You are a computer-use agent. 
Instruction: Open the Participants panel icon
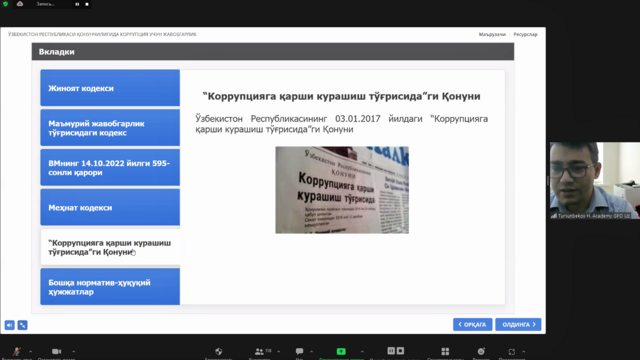click(x=260, y=351)
